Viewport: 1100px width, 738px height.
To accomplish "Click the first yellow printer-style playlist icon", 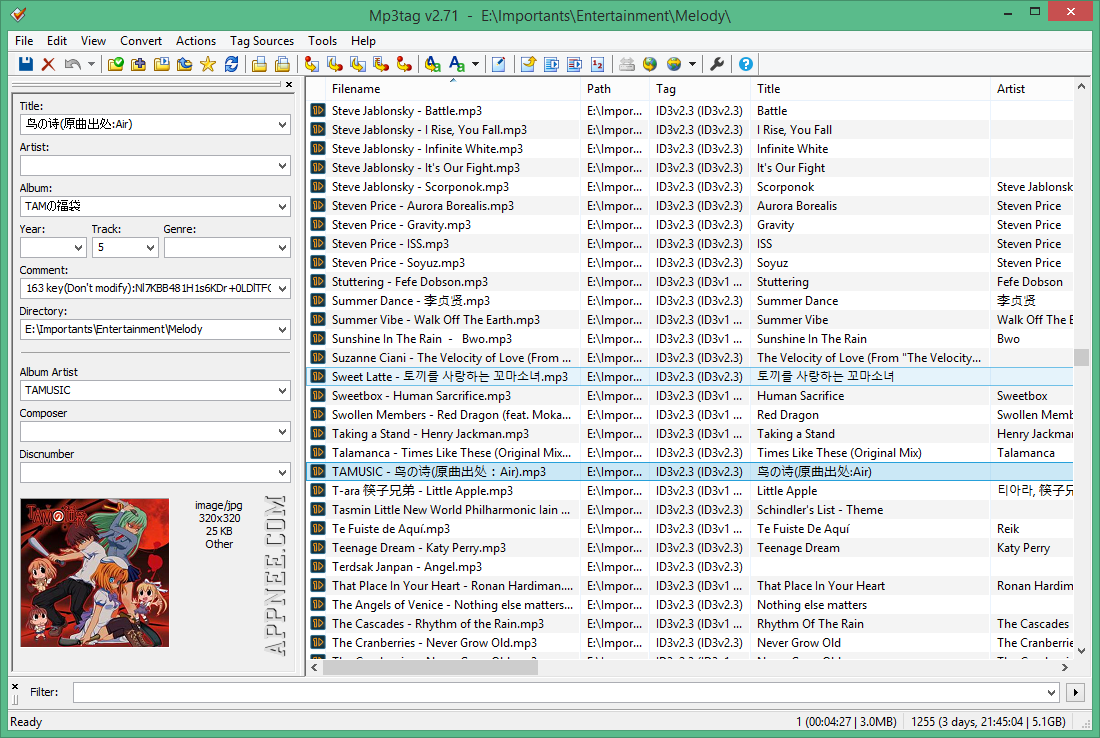I will 260,64.
